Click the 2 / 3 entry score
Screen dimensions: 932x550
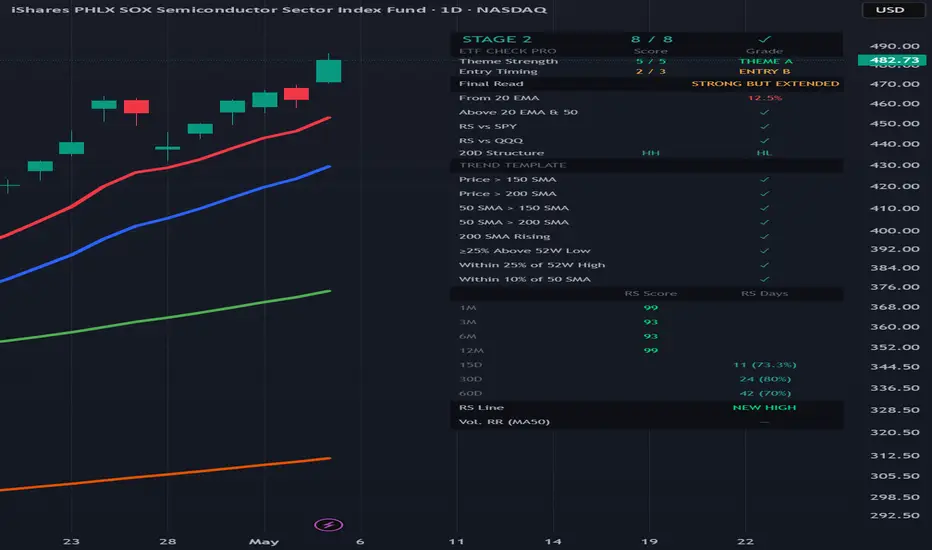coord(651,71)
